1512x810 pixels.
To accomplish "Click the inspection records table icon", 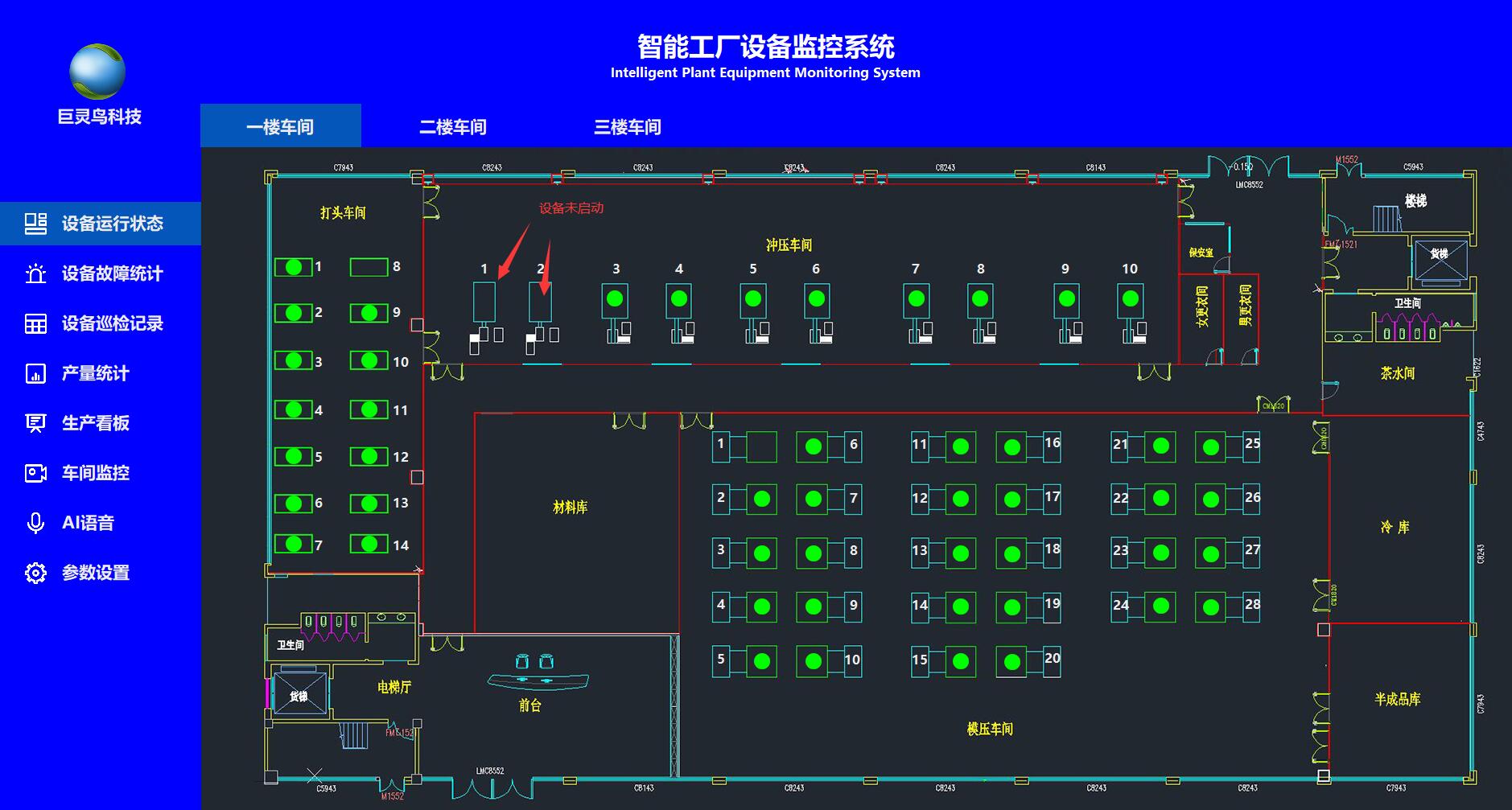I will [x=35, y=323].
